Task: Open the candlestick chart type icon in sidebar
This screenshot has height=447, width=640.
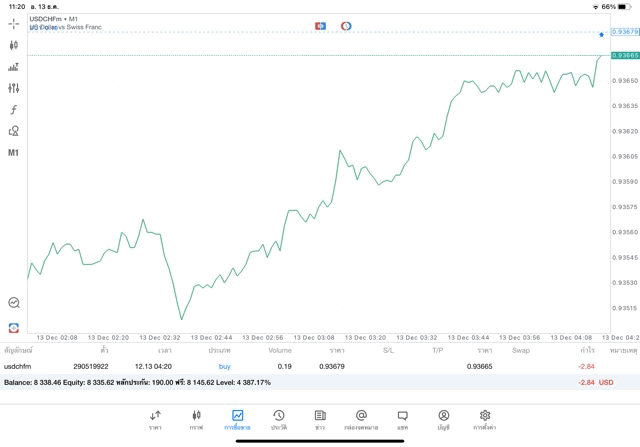Action: (13, 45)
